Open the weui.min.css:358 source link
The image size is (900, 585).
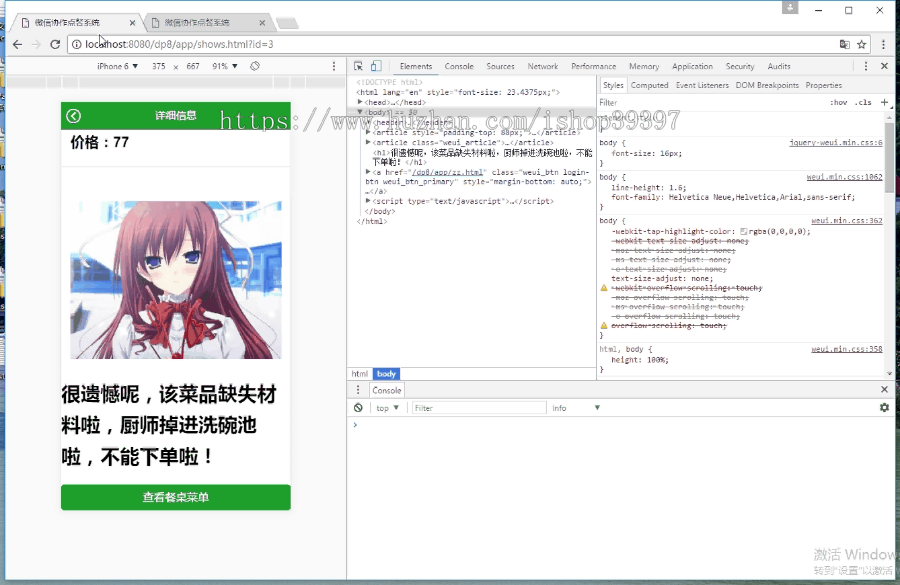pos(847,349)
